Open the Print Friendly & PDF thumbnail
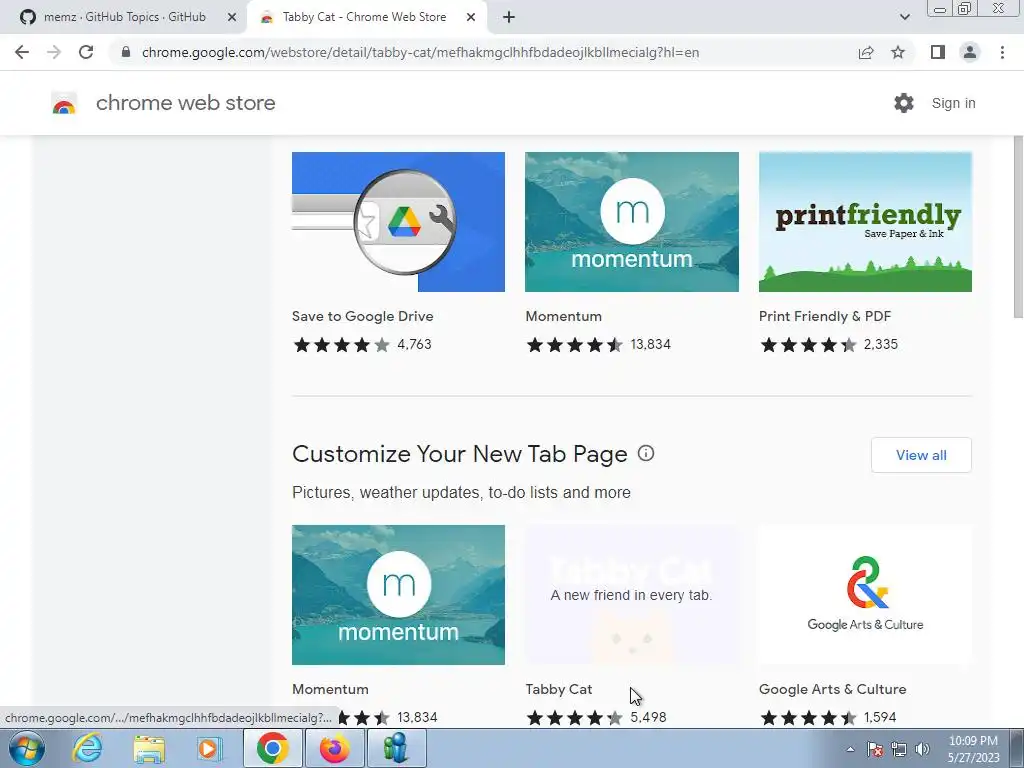 pos(865,222)
